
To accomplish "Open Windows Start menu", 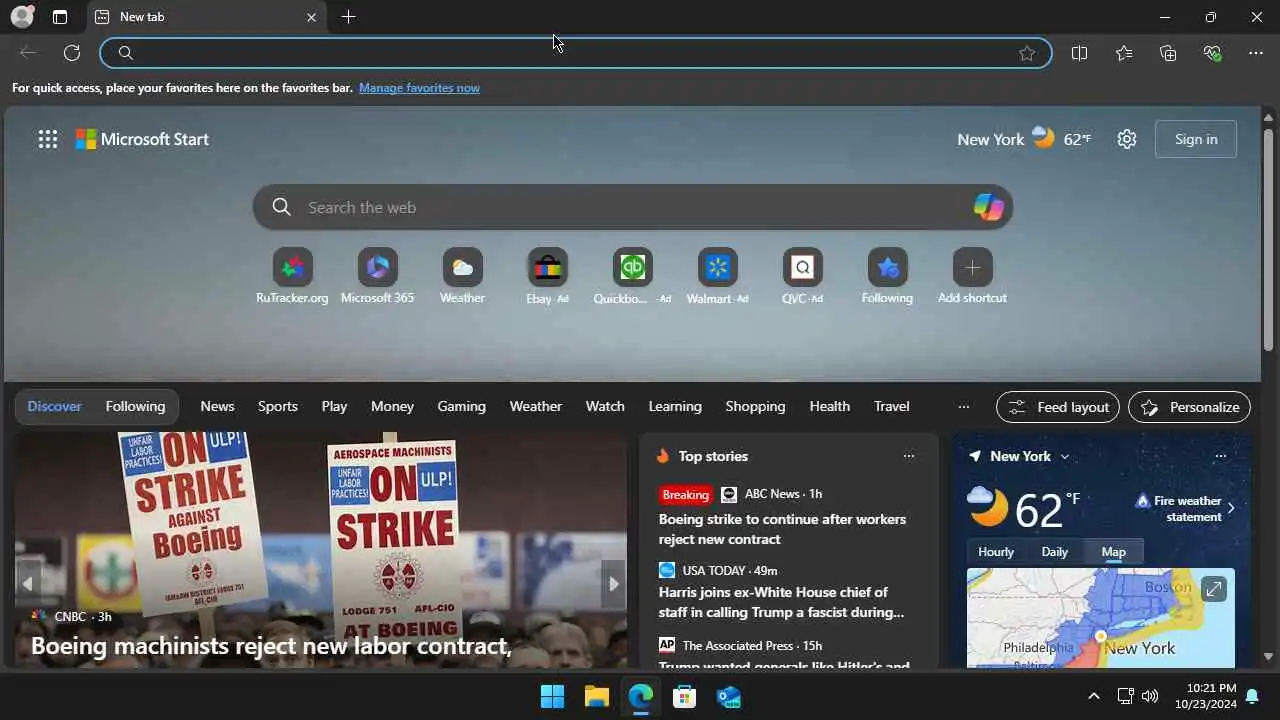I will pos(552,696).
